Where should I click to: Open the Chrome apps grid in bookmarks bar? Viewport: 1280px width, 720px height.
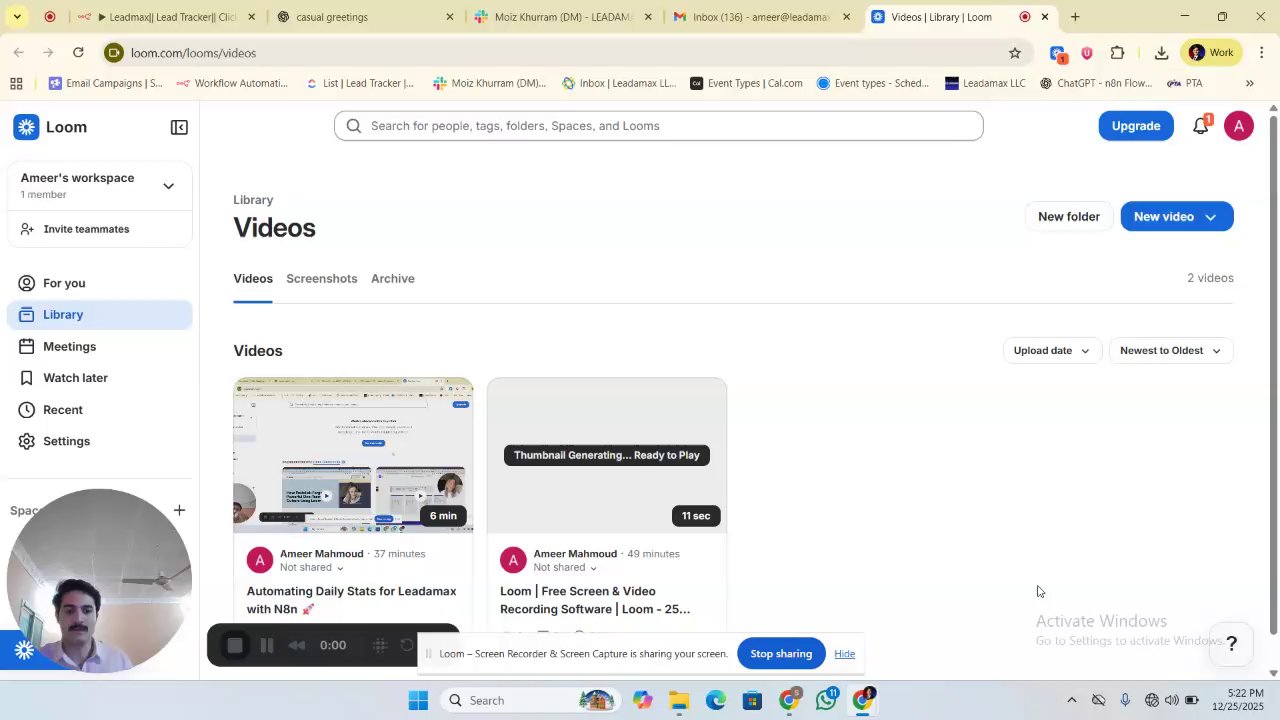point(16,84)
